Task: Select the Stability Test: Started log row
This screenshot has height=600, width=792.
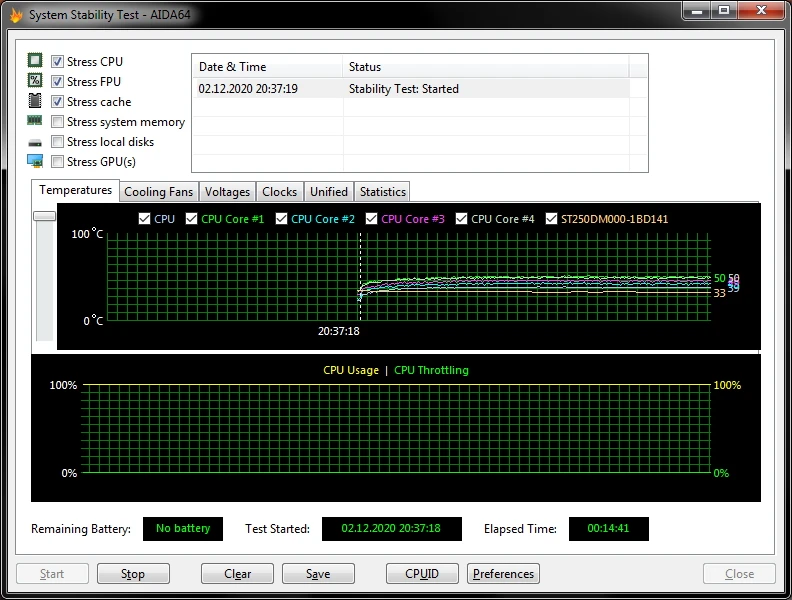Action: pyautogui.click(x=411, y=89)
